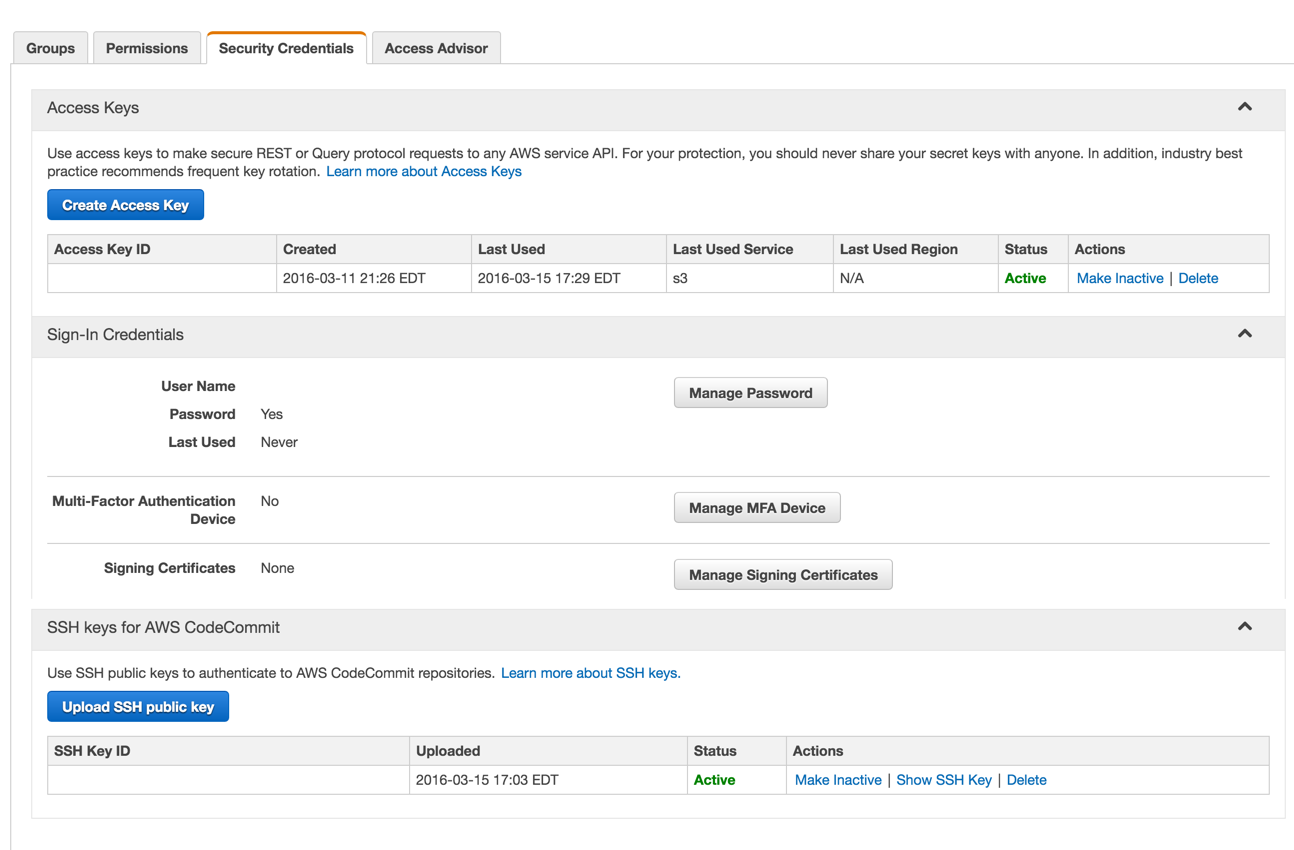Click Upload SSH public key button
1294x850 pixels.
(138, 707)
